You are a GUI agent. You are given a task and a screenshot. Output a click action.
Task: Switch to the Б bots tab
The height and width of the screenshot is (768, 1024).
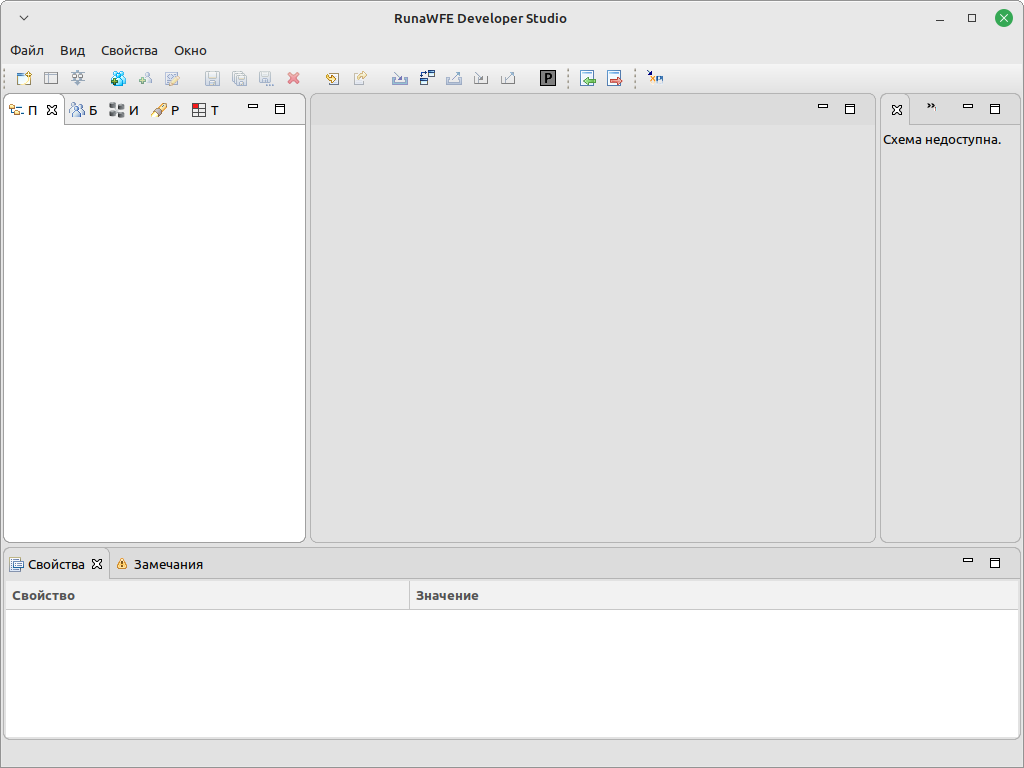pos(84,110)
